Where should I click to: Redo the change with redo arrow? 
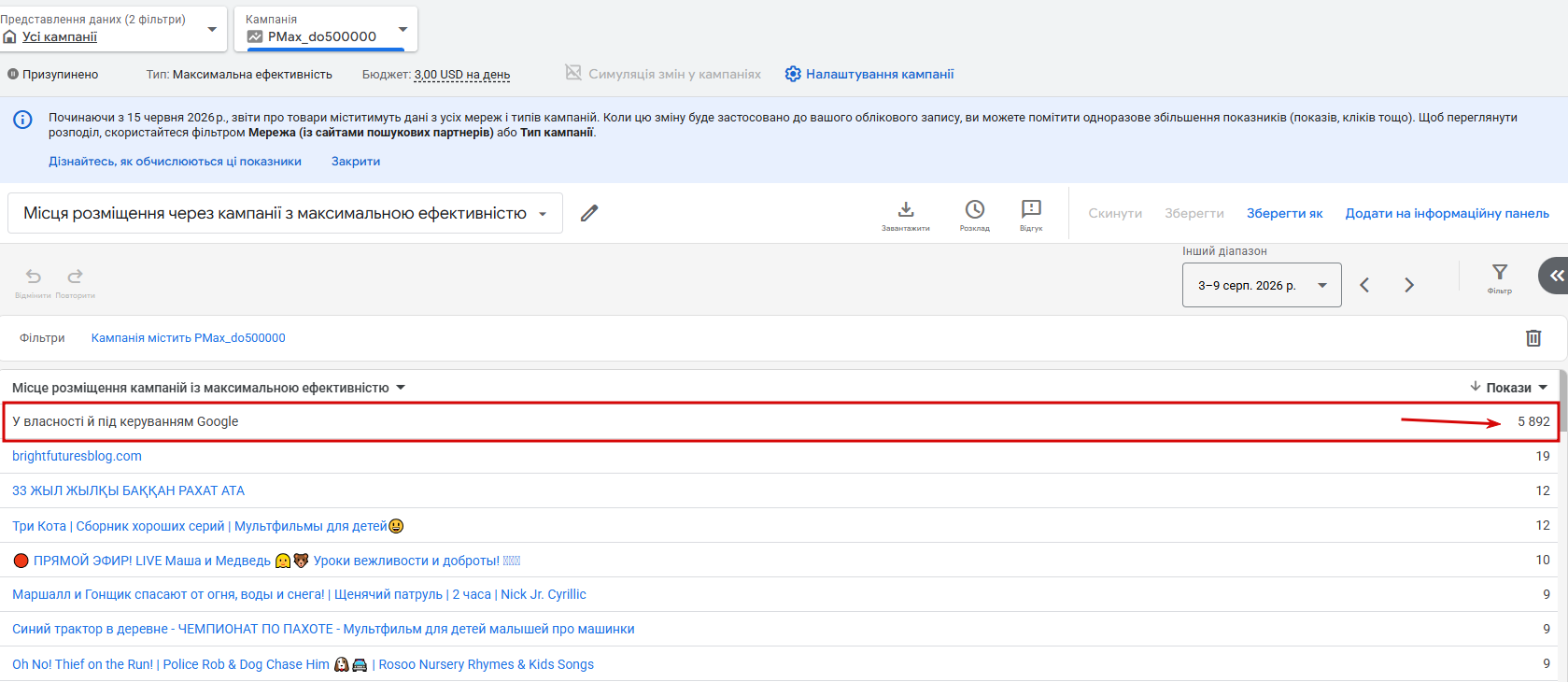click(76, 277)
